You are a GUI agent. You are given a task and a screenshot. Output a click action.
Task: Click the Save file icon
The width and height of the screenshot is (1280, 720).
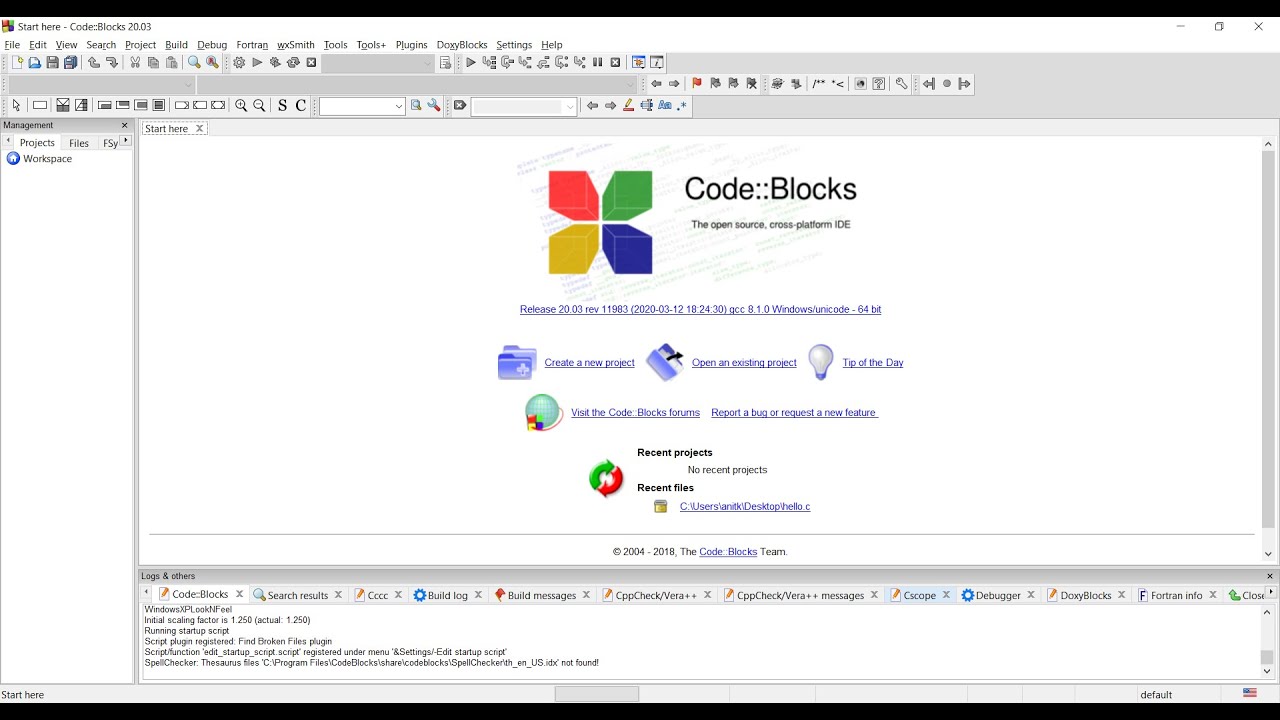click(53, 63)
